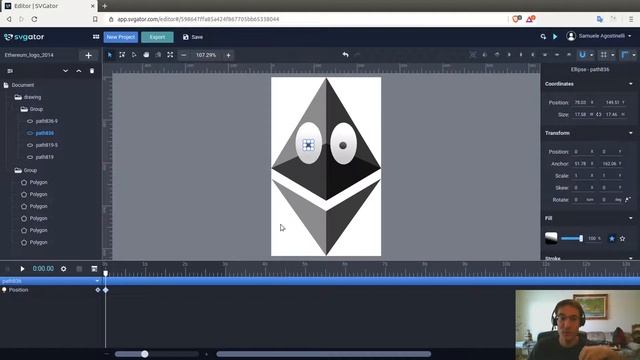Toggle the grid display button
Image resolution: width=640 pixels, height=360 pixels.
(x=604, y=55)
